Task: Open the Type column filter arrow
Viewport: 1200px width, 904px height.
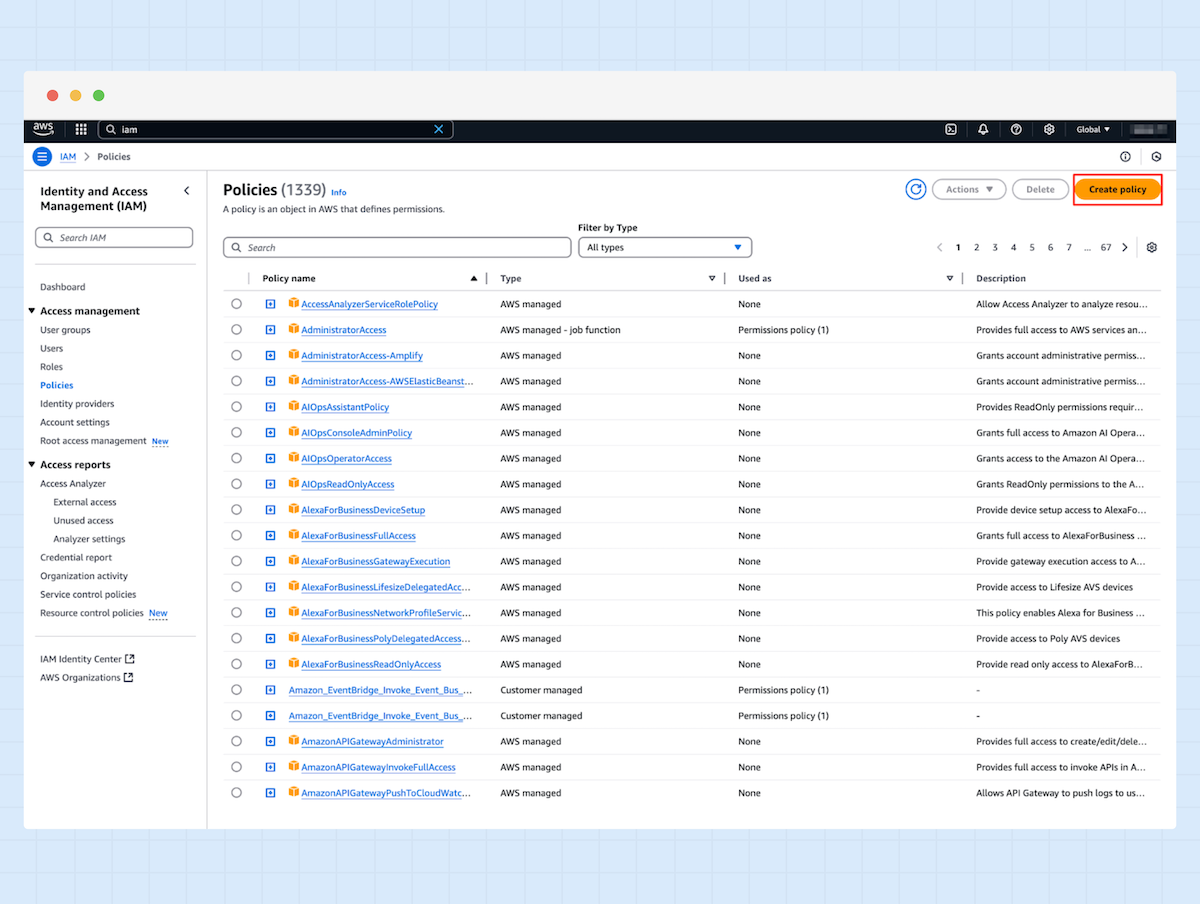Action: coord(712,278)
